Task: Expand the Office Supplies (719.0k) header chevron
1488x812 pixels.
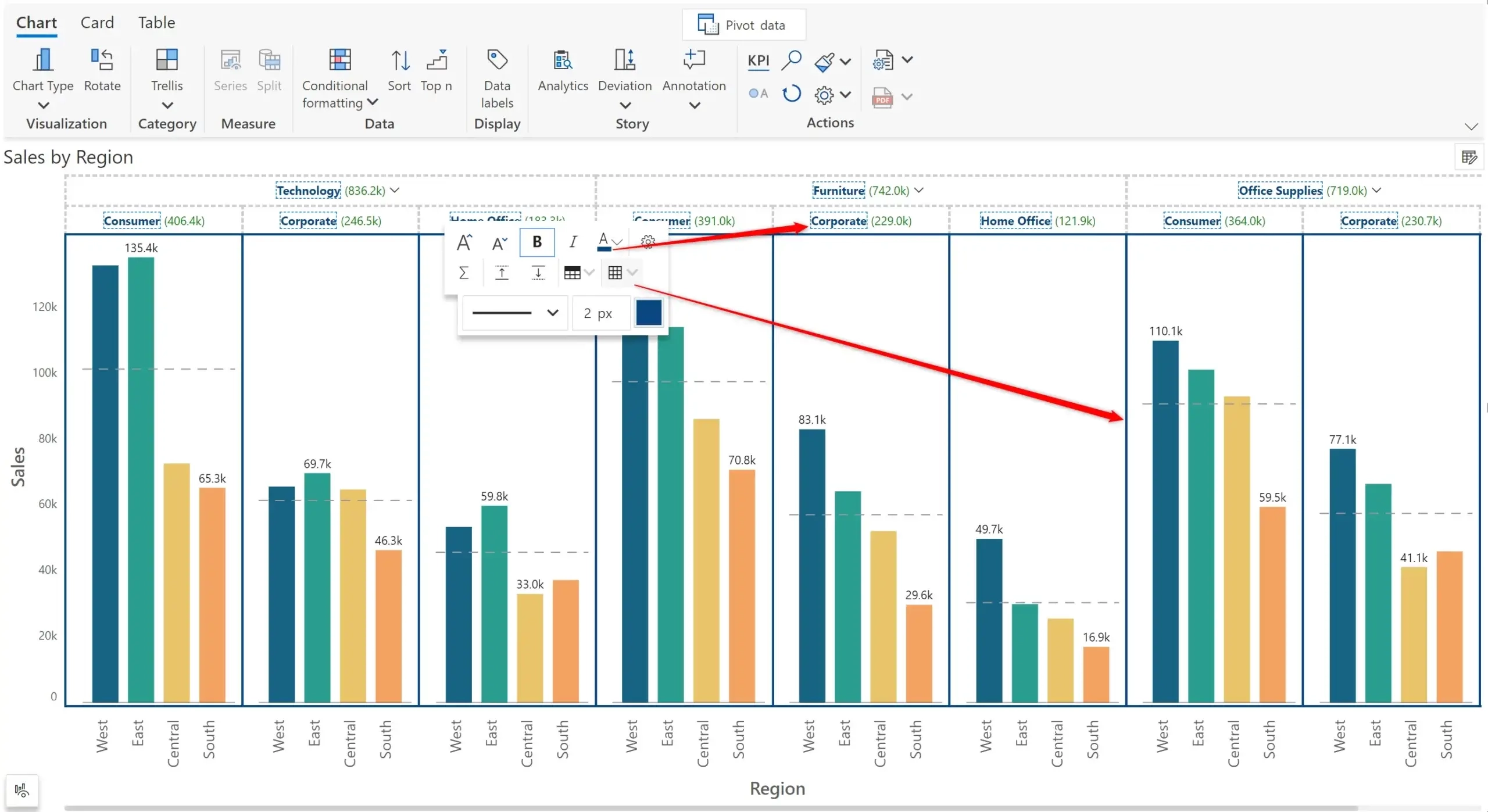Action: coord(1376,190)
